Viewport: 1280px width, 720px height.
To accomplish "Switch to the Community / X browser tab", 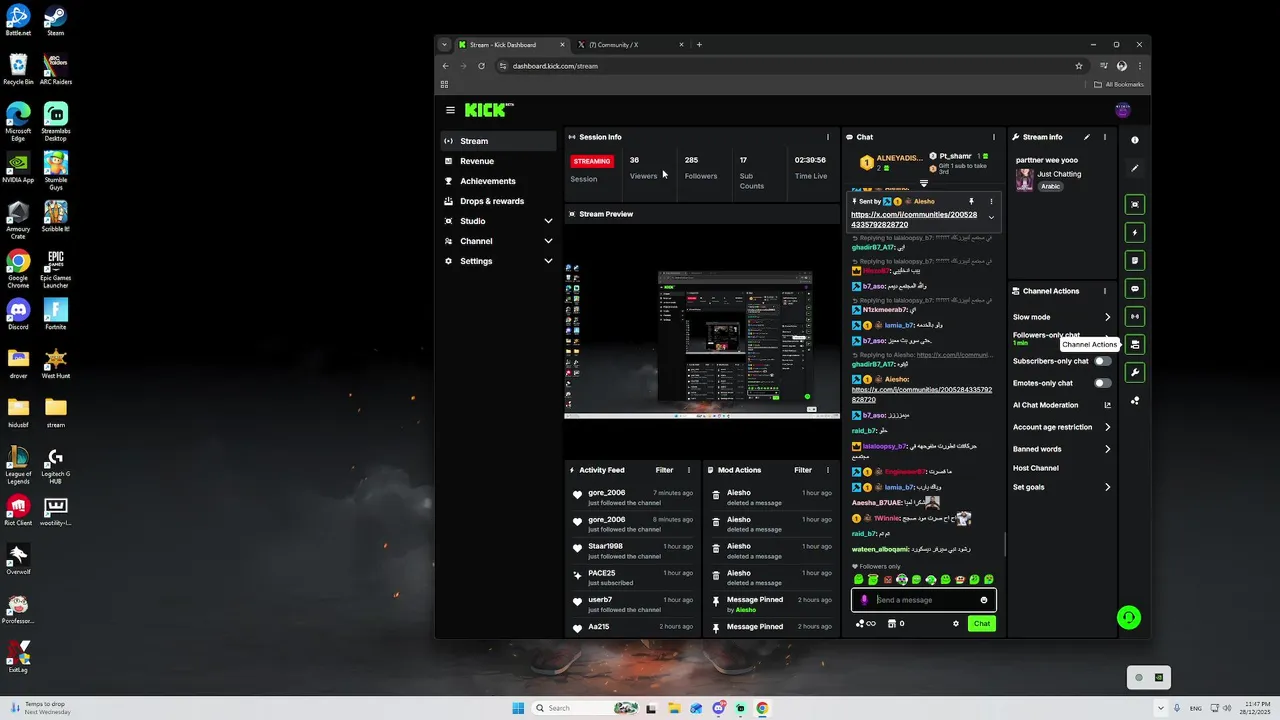I will 630,44.
